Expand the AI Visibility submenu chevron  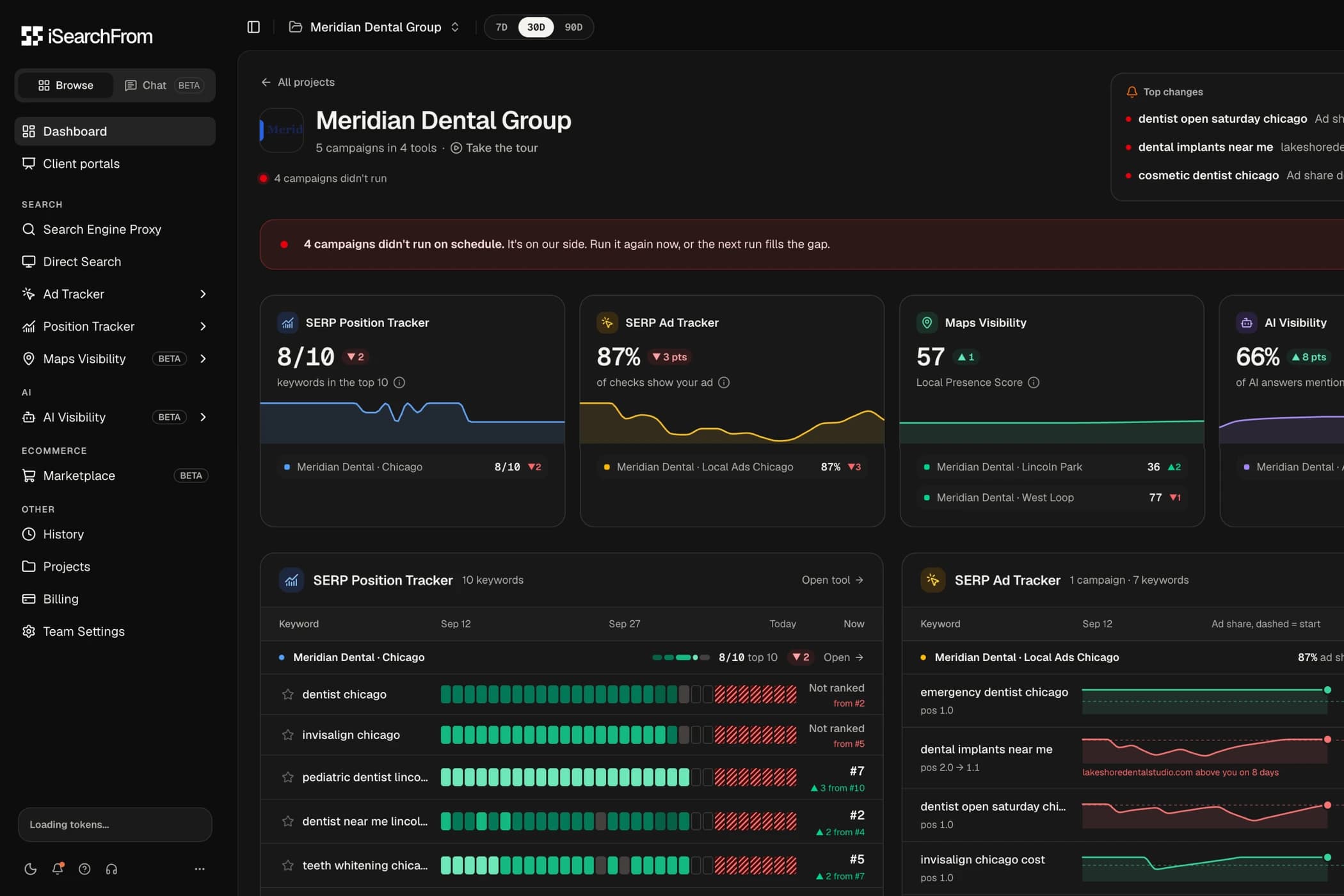click(x=203, y=417)
